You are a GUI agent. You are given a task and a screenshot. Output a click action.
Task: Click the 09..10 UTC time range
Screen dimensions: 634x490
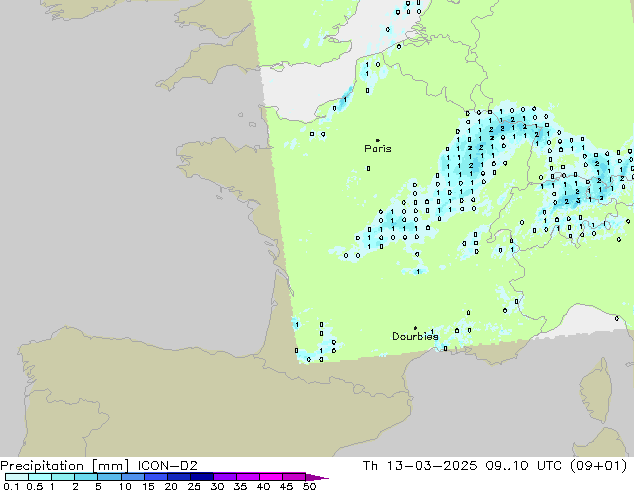pos(524,466)
